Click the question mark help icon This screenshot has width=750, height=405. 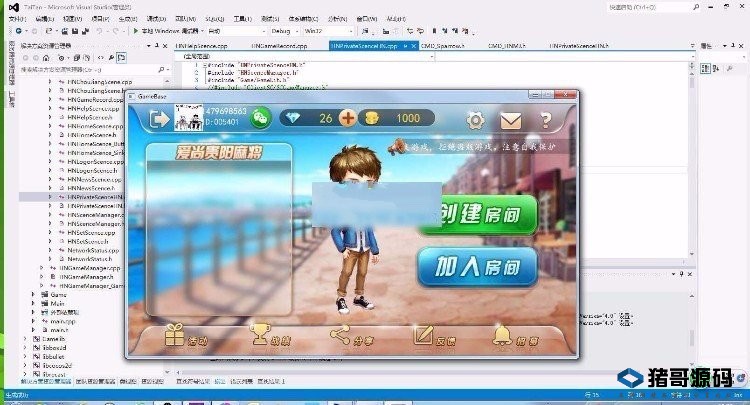[545, 120]
